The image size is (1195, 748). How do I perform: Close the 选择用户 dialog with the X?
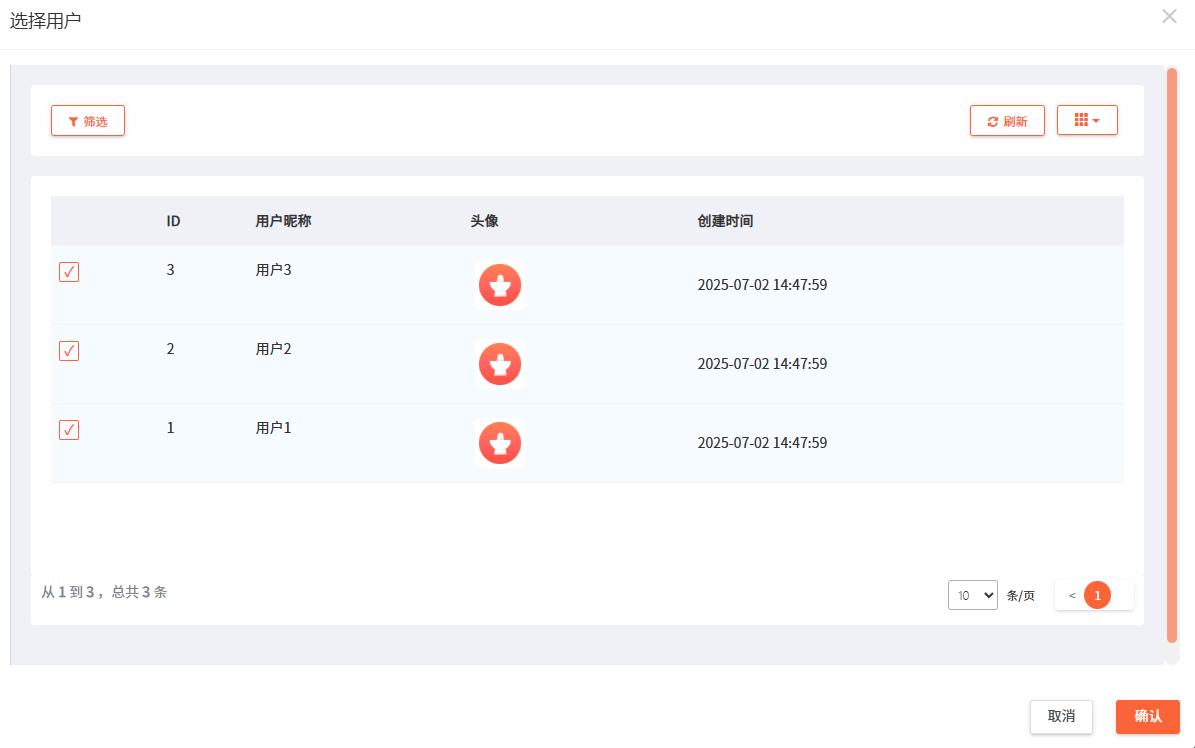[1169, 16]
